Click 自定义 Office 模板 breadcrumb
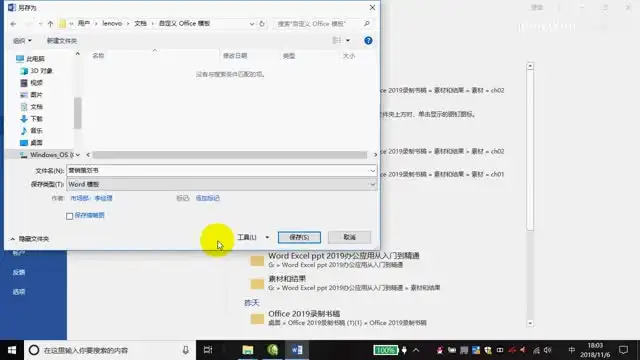This screenshot has height=360, width=640. (x=184, y=24)
